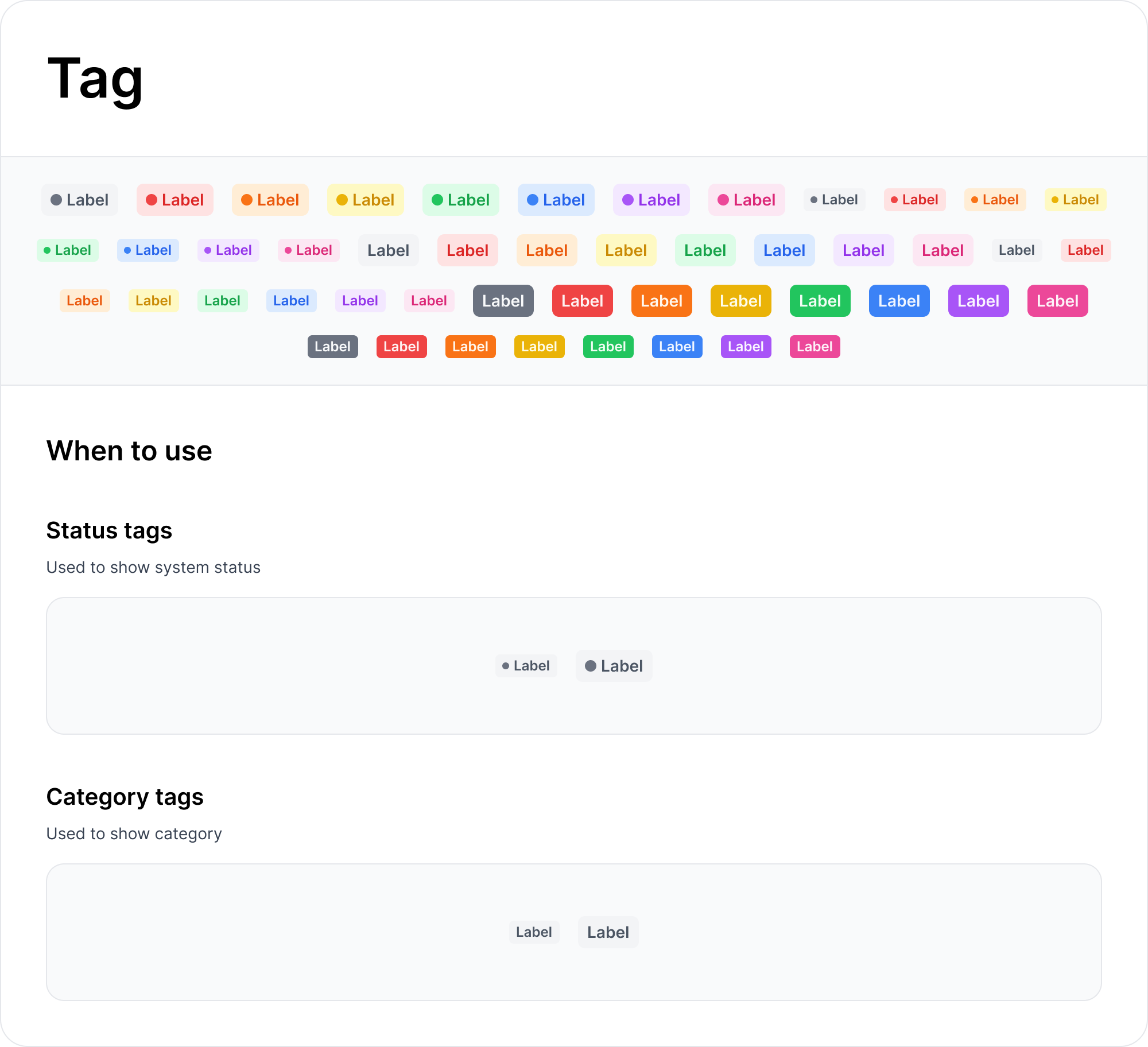The height and width of the screenshot is (1047, 1148).
Task: Select the large light orange tag with dot
Action: pyautogui.click(x=270, y=200)
